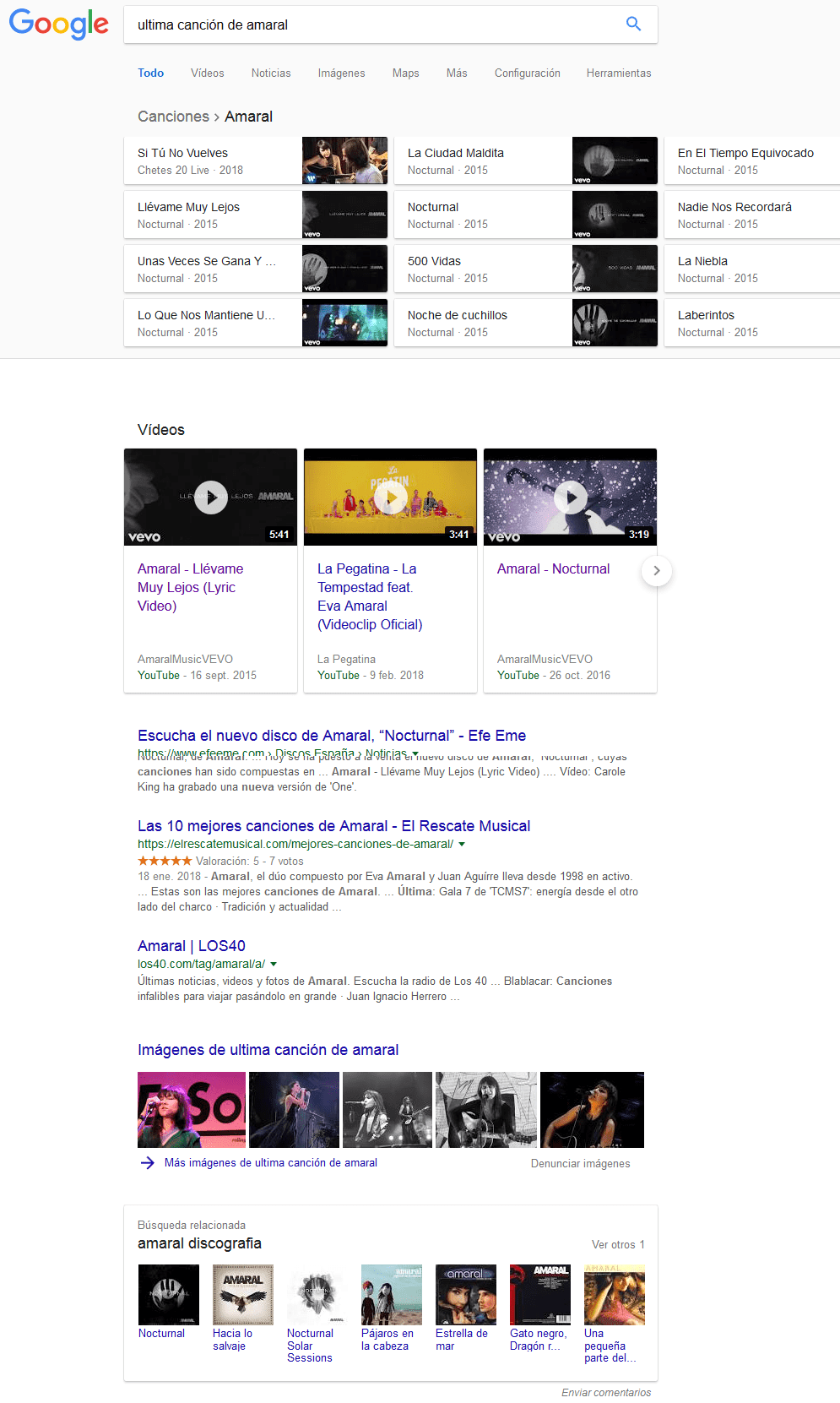Open Amaral - Nocturnal video title link
The height and width of the screenshot is (1403, 840).
click(553, 568)
